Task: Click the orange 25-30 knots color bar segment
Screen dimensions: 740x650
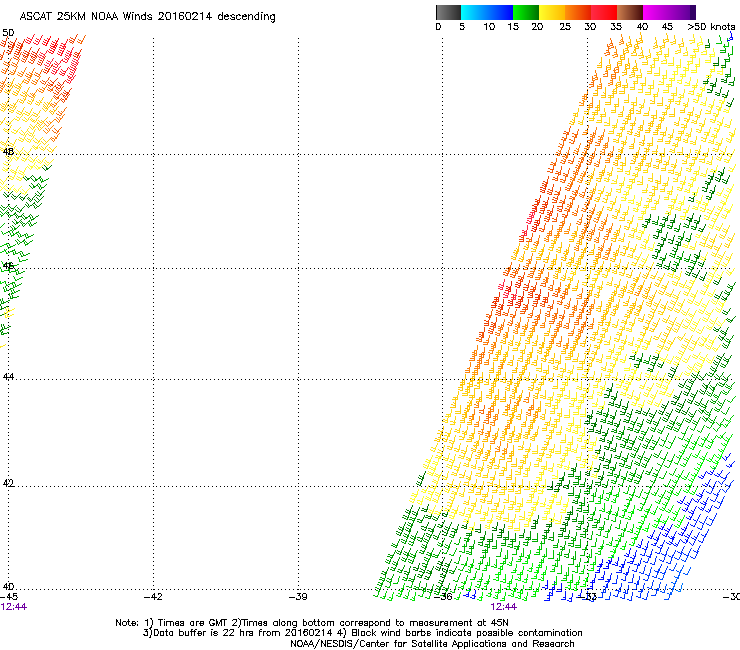Action: (578, 12)
